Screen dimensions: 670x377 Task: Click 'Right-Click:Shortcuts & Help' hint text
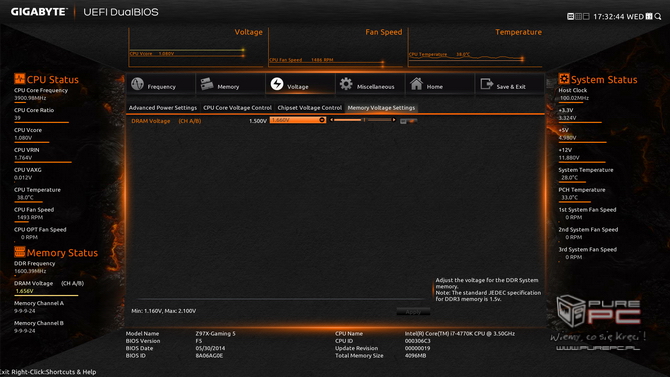[53, 372]
